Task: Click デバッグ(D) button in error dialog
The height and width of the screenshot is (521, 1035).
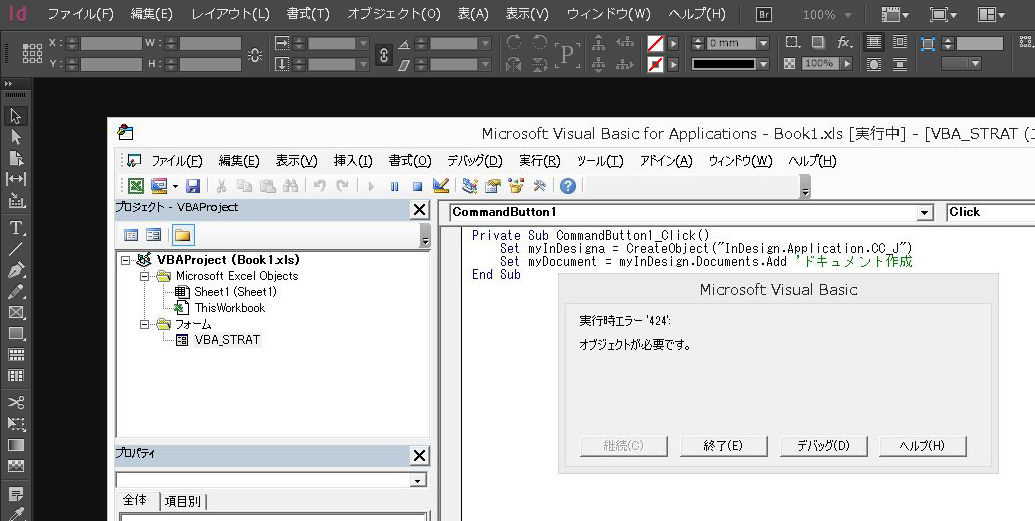Action: click(823, 446)
